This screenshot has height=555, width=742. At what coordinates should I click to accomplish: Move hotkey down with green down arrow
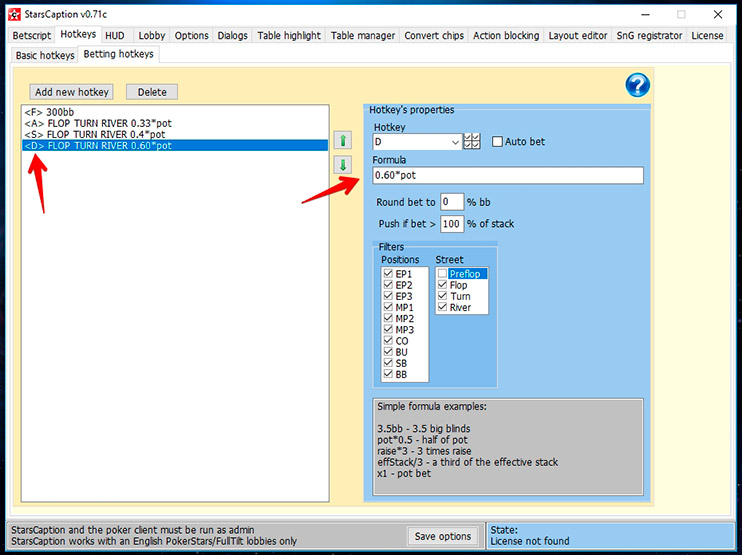[x=343, y=166]
